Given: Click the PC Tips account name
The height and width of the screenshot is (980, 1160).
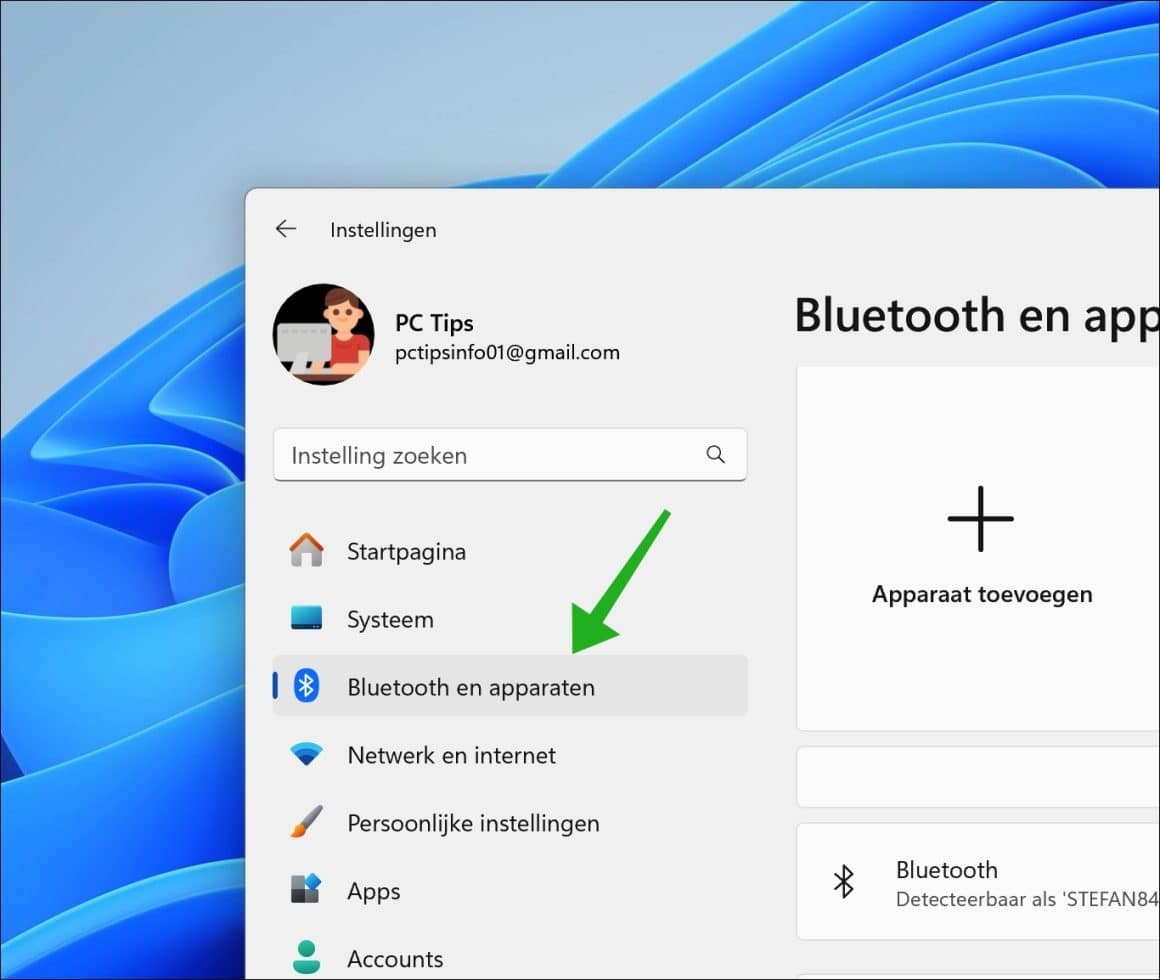Looking at the screenshot, I should tap(434, 323).
